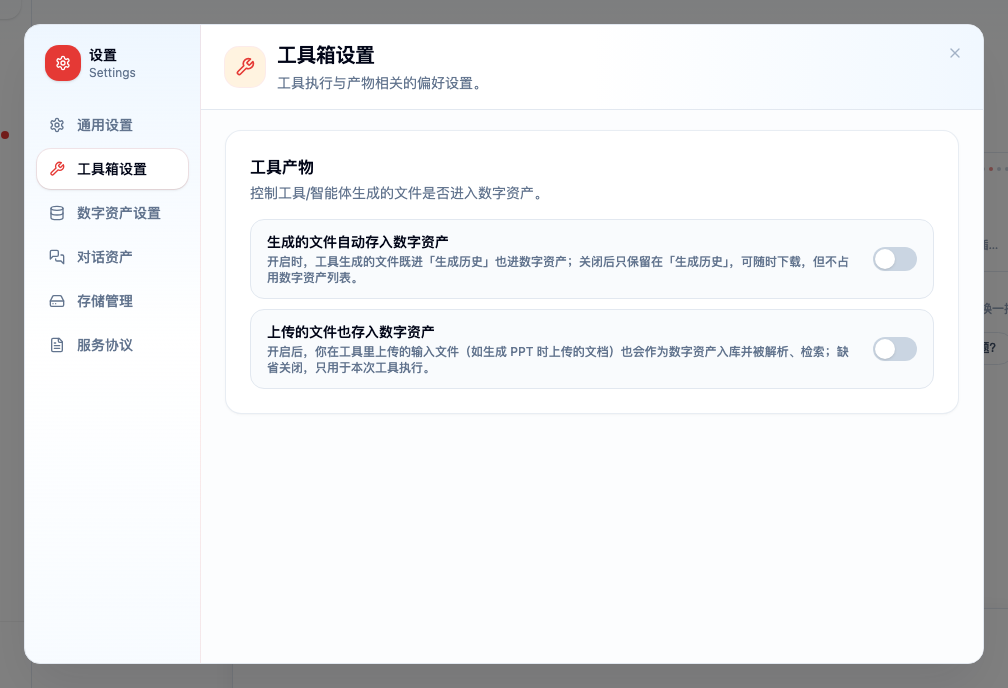Click the 工具执行与产物相关的偏好设置 subtitle
Screen dimensions: 1008x688
380,84
